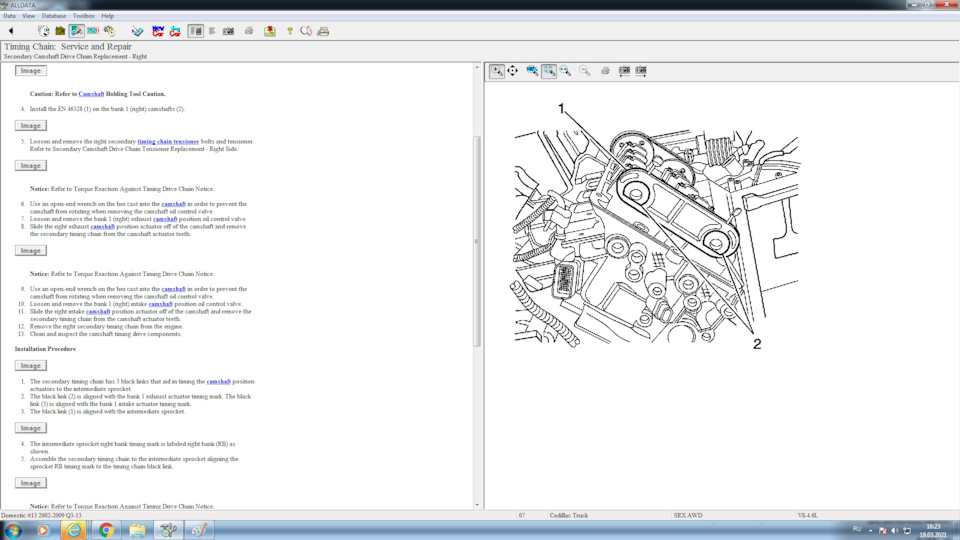Follow the Camshaft link in the Caution line
The image size is (960, 540).
click(91, 94)
